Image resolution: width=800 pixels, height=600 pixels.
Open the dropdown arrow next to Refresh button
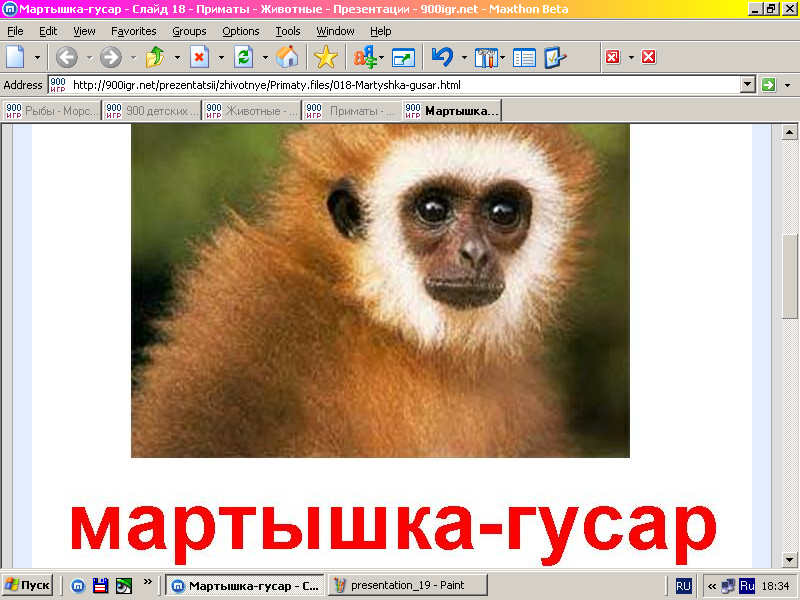264,57
